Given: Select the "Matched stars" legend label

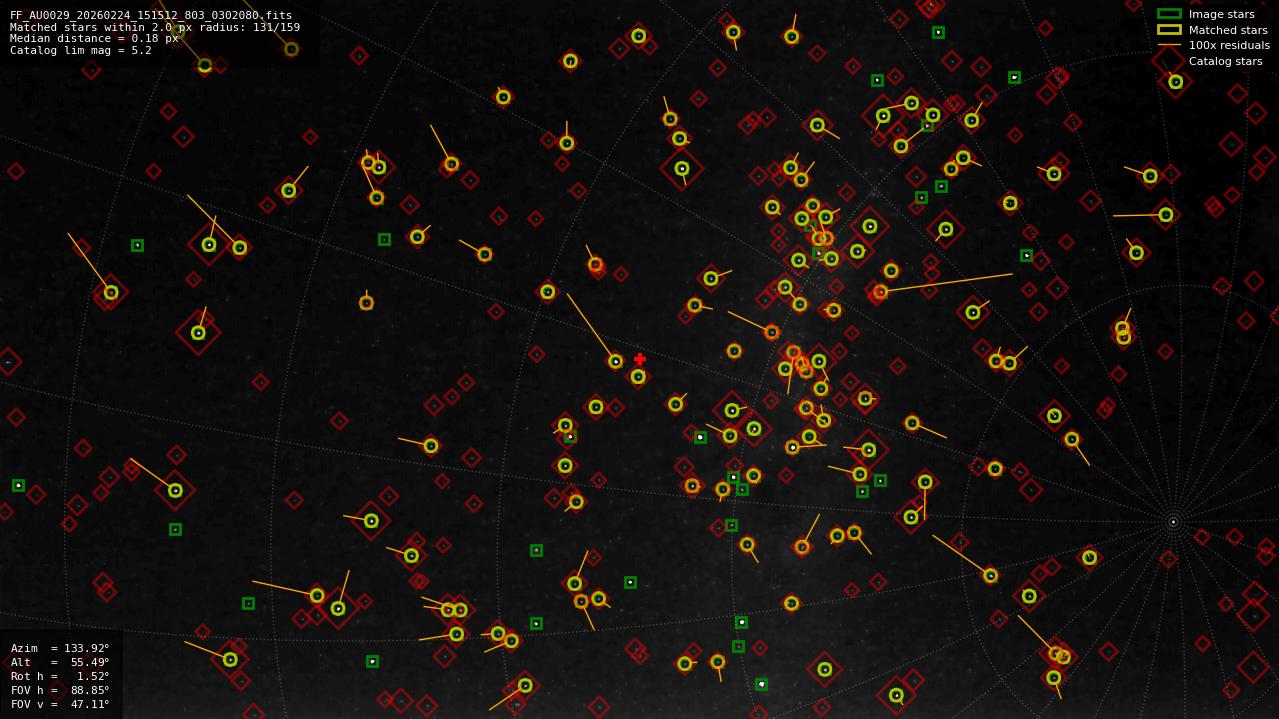Looking at the screenshot, I should click(x=1228, y=30).
